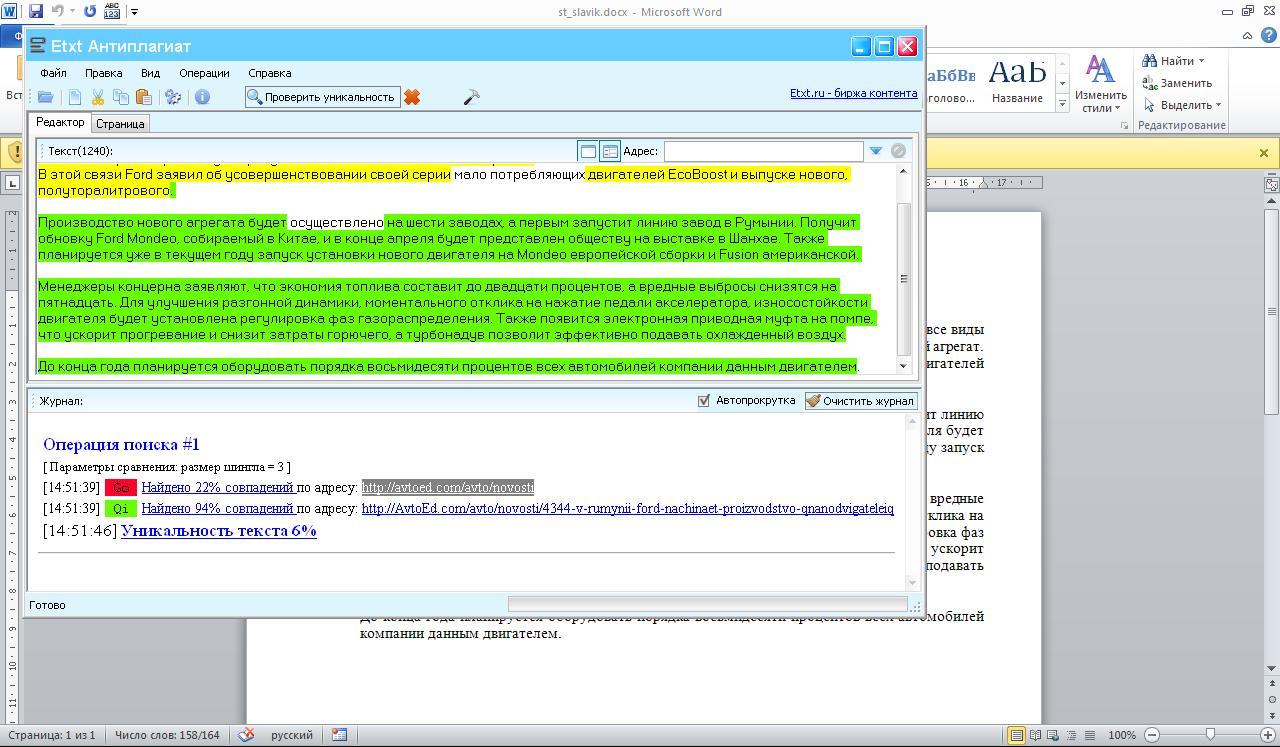Switch to Print Layout view in Word
The height and width of the screenshot is (747, 1280).
[x=1016, y=735]
